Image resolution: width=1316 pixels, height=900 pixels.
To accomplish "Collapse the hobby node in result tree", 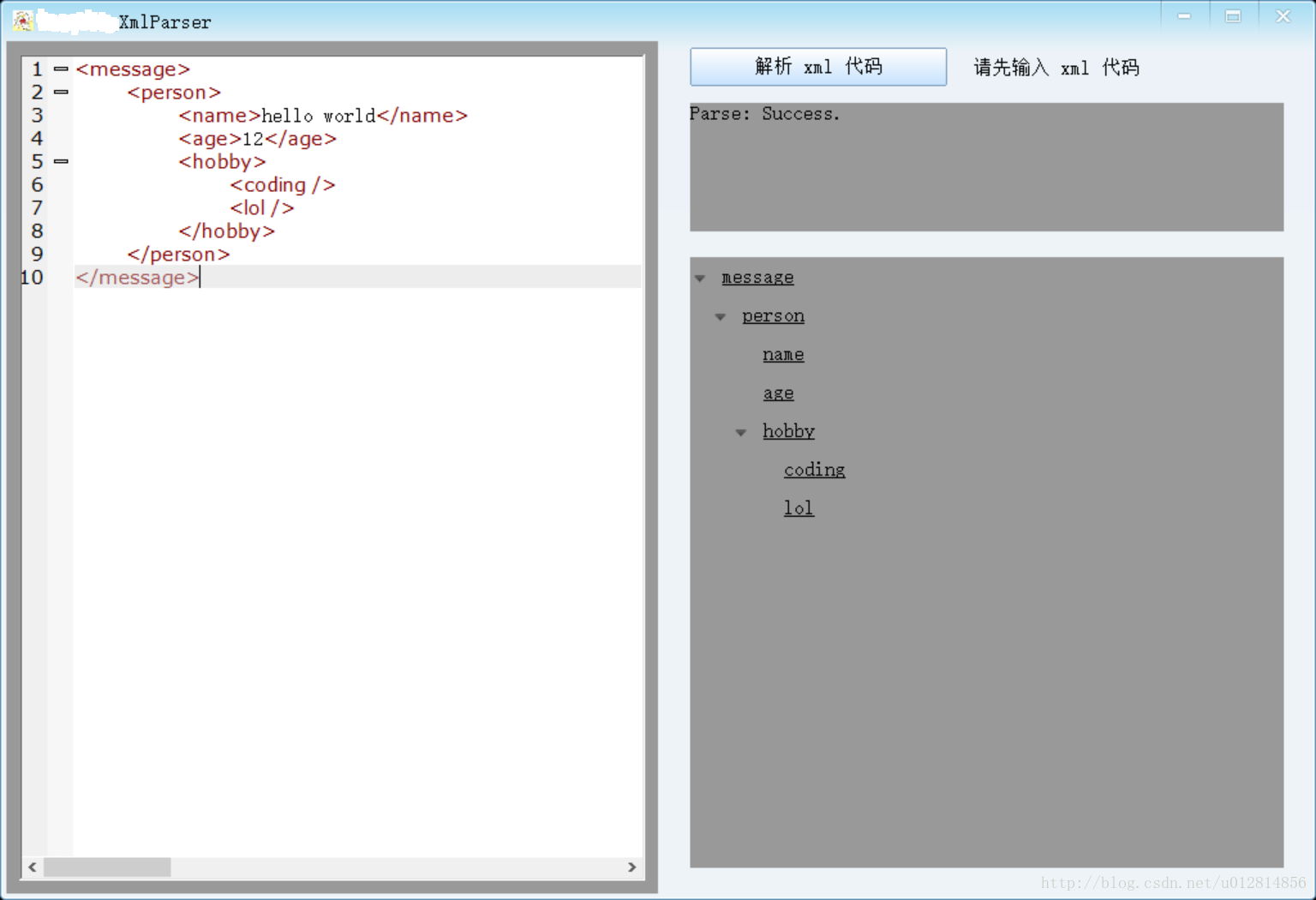I will pos(741,433).
